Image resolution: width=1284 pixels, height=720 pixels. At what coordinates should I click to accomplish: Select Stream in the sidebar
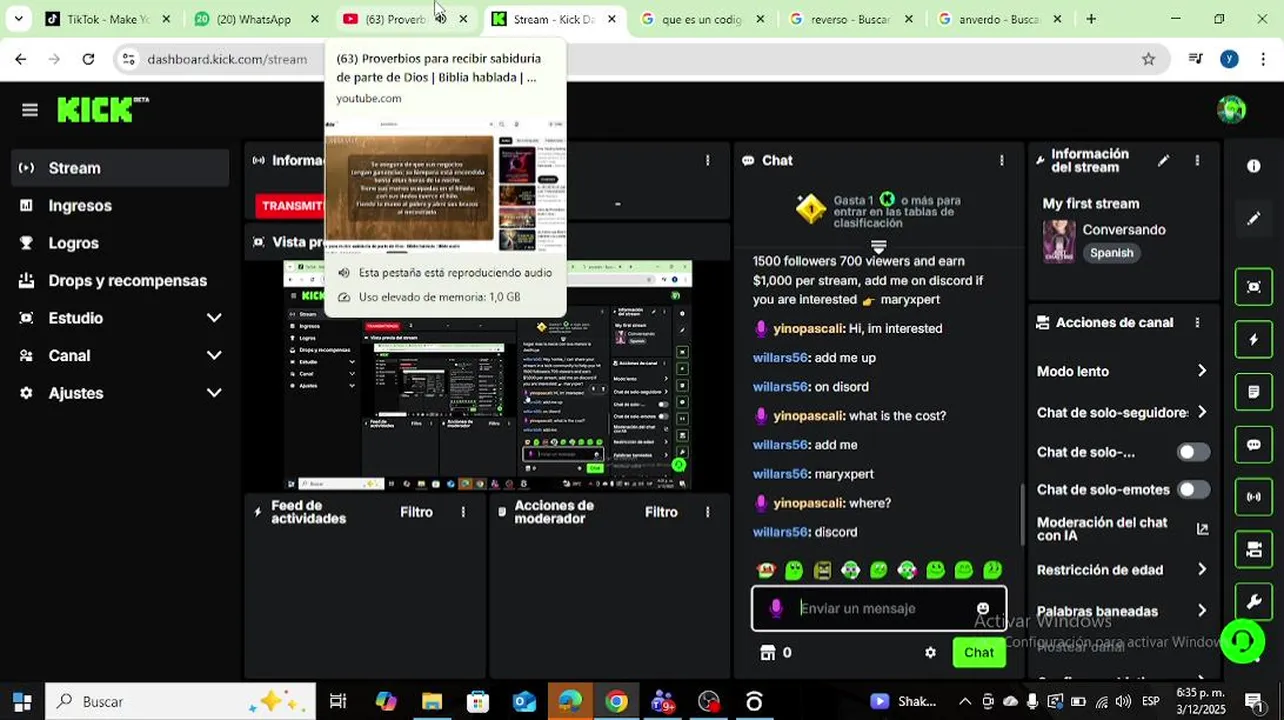120,168
